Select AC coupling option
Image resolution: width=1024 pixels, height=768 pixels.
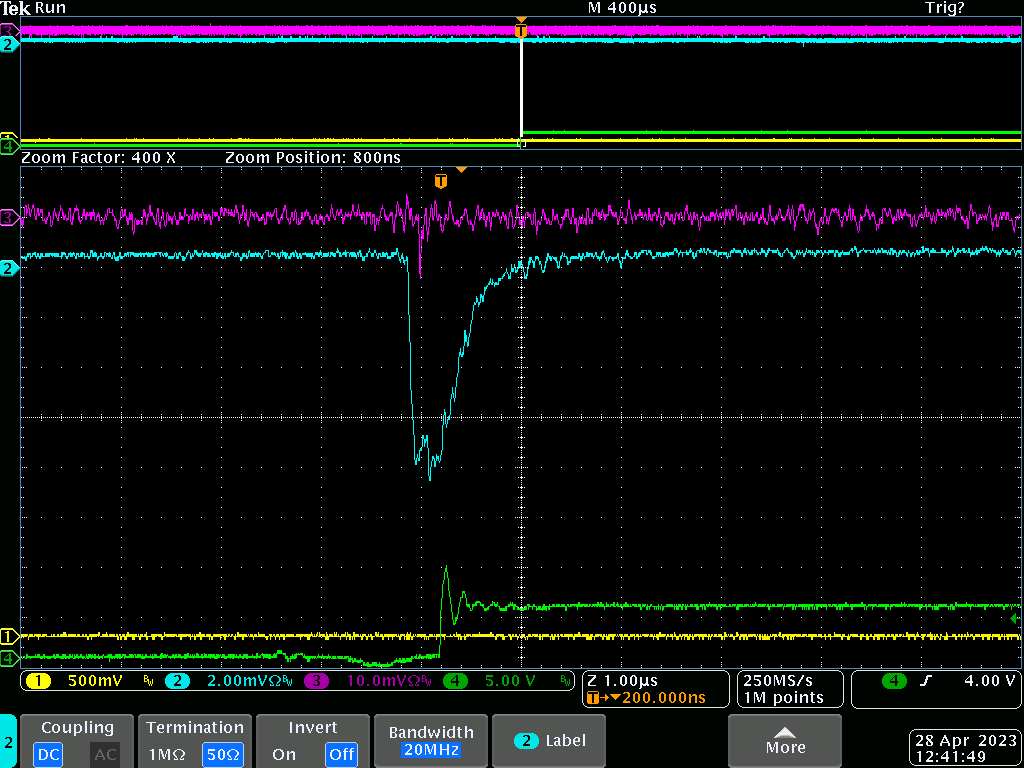click(105, 754)
